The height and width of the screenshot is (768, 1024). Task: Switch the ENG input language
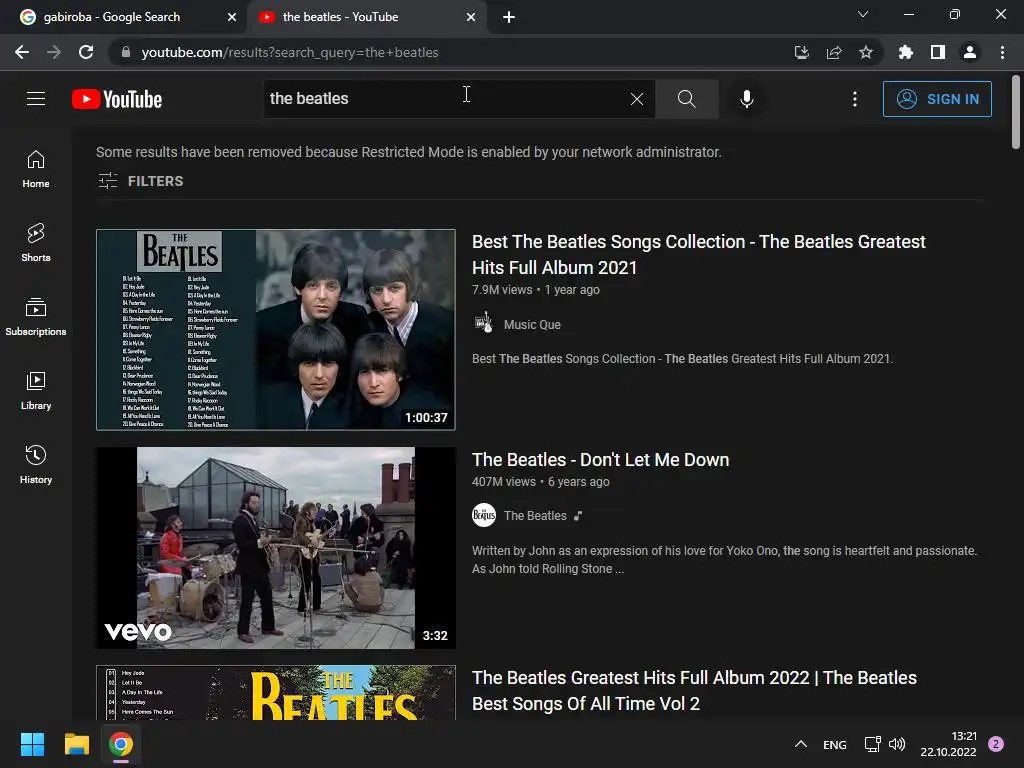click(835, 744)
